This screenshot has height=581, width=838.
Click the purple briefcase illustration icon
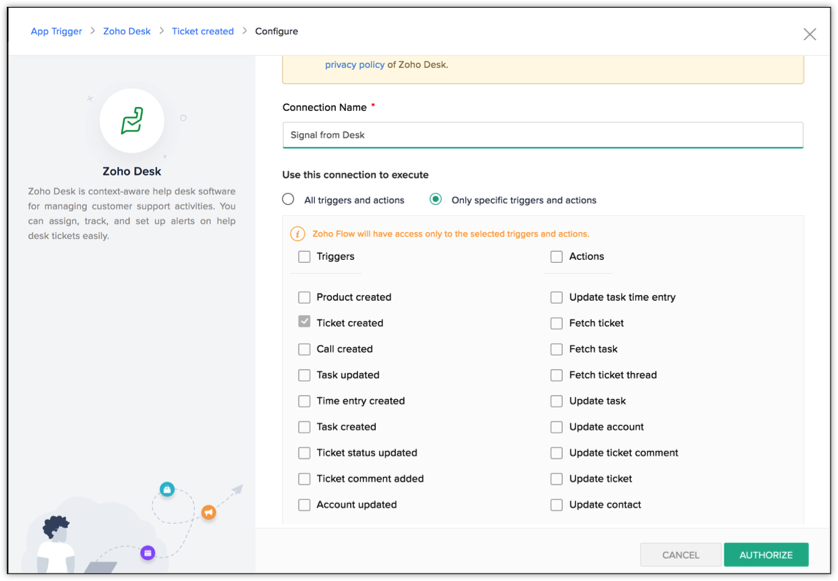147,552
